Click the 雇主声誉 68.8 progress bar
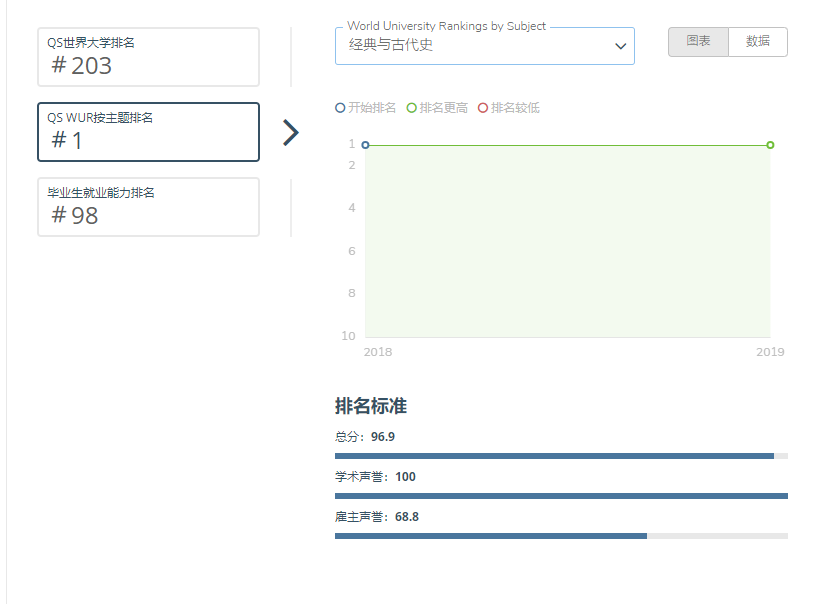 click(x=561, y=536)
